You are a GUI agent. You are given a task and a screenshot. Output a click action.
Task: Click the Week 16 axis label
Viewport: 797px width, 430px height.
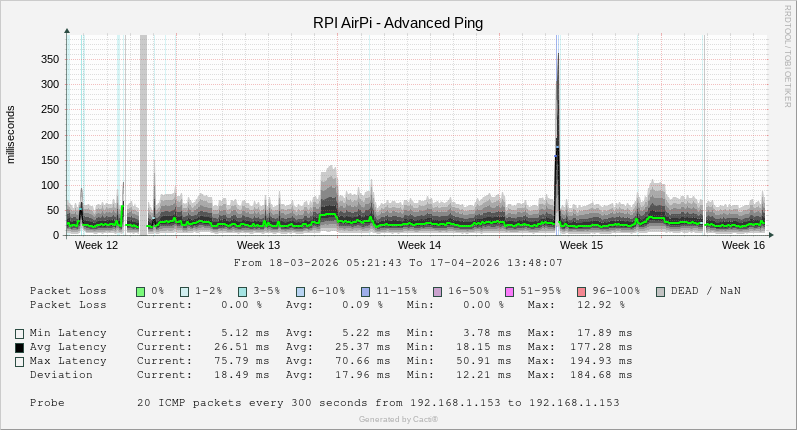[x=743, y=245]
